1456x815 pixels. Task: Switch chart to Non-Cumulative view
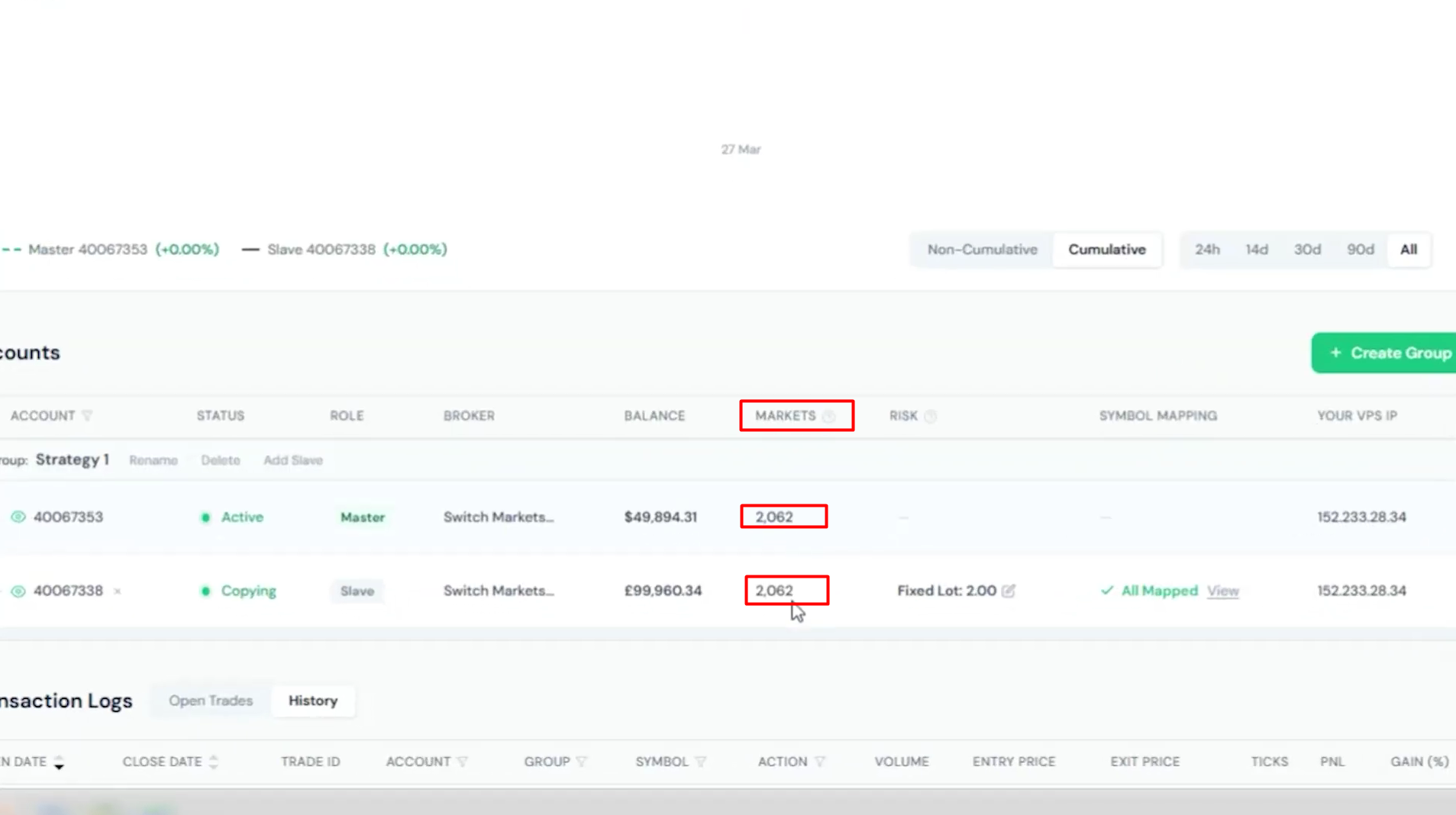coord(982,250)
